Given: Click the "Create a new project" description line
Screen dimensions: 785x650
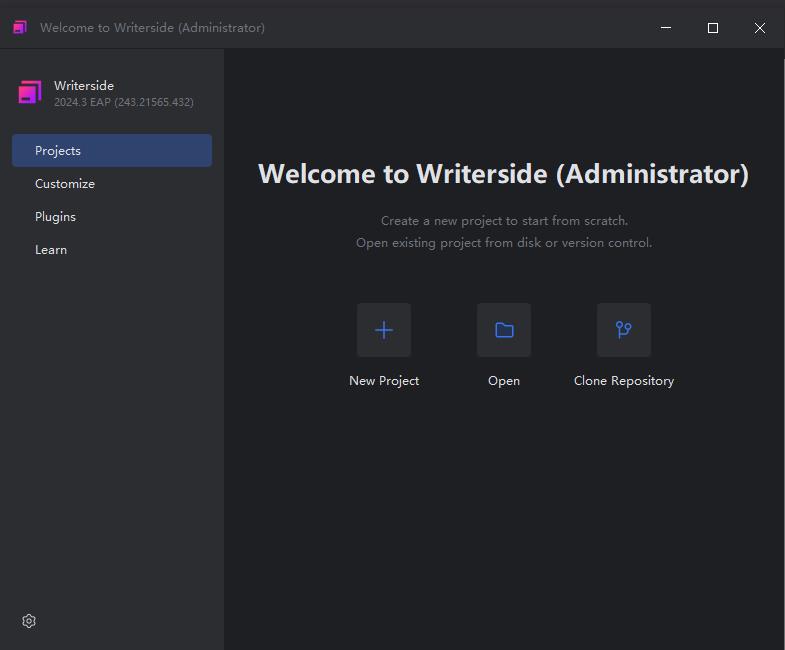Looking at the screenshot, I should pos(504,221).
